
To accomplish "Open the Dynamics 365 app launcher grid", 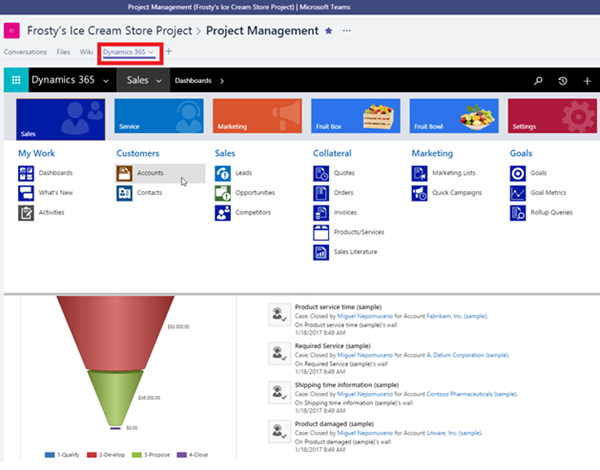I will pos(16,80).
